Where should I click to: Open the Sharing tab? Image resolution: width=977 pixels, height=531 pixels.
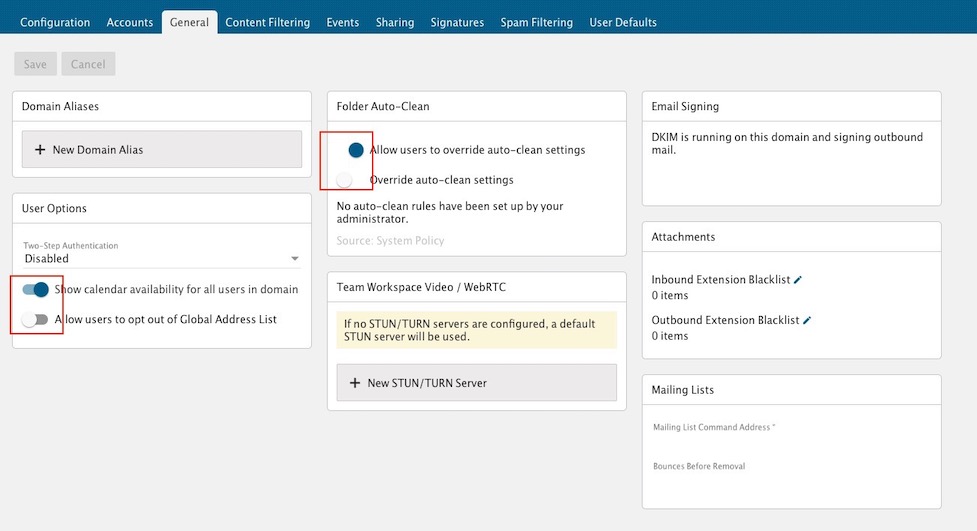pyautogui.click(x=395, y=22)
